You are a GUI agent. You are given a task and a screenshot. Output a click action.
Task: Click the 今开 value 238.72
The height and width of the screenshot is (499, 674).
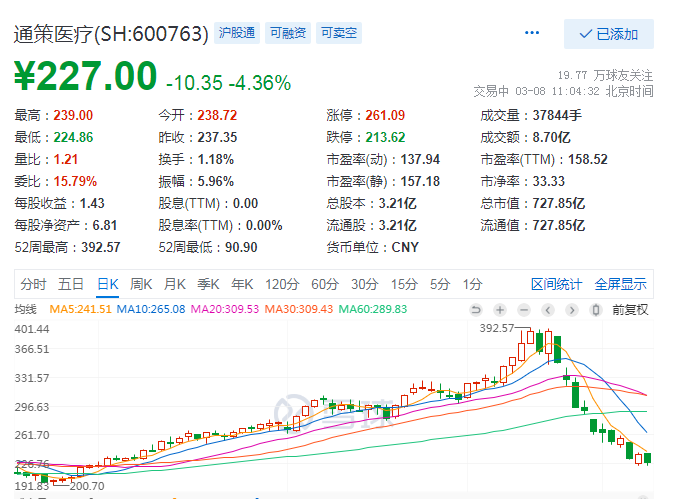click(217, 115)
